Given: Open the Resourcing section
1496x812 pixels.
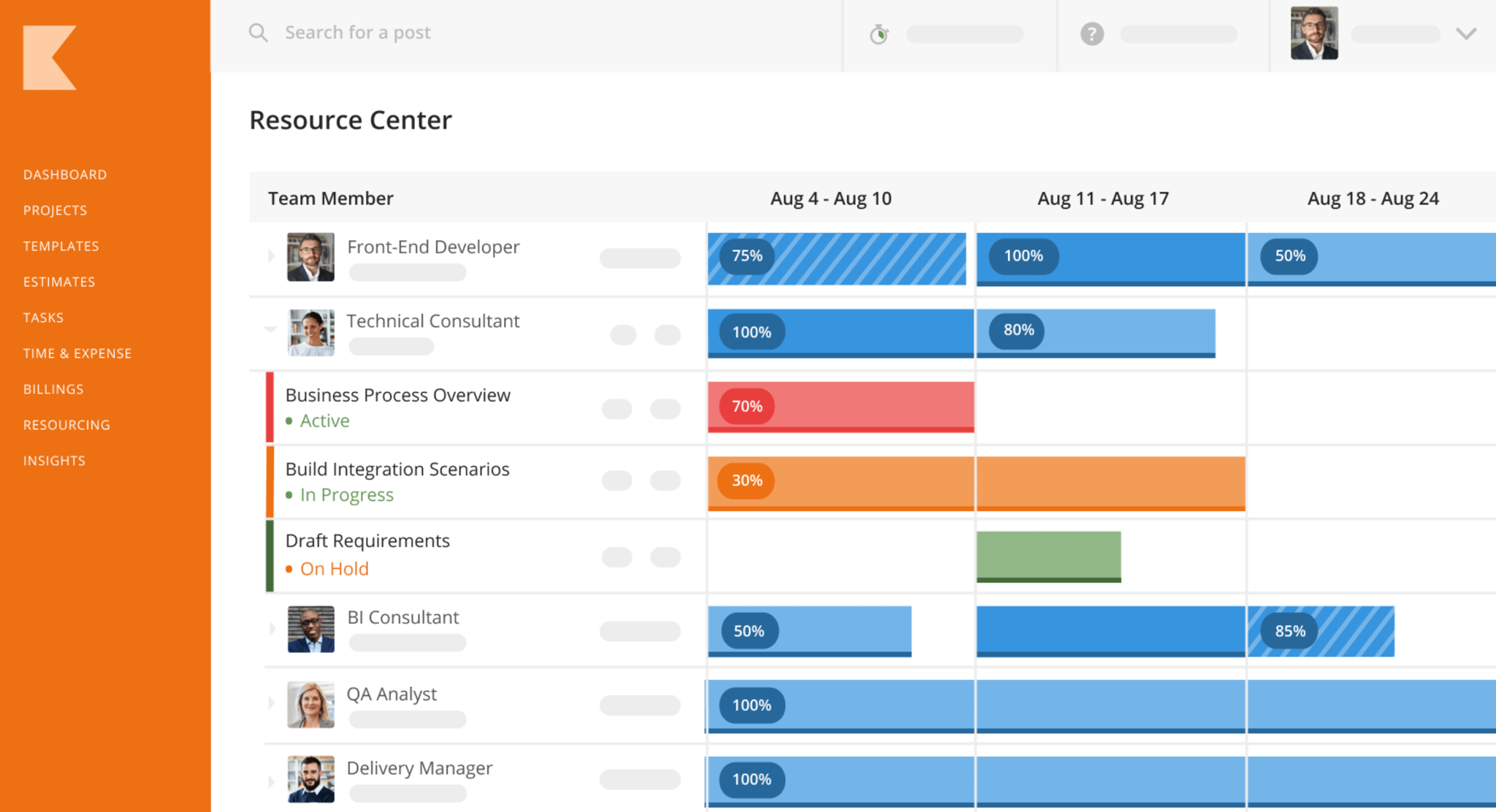Looking at the screenshot, I should coord(66,424).
